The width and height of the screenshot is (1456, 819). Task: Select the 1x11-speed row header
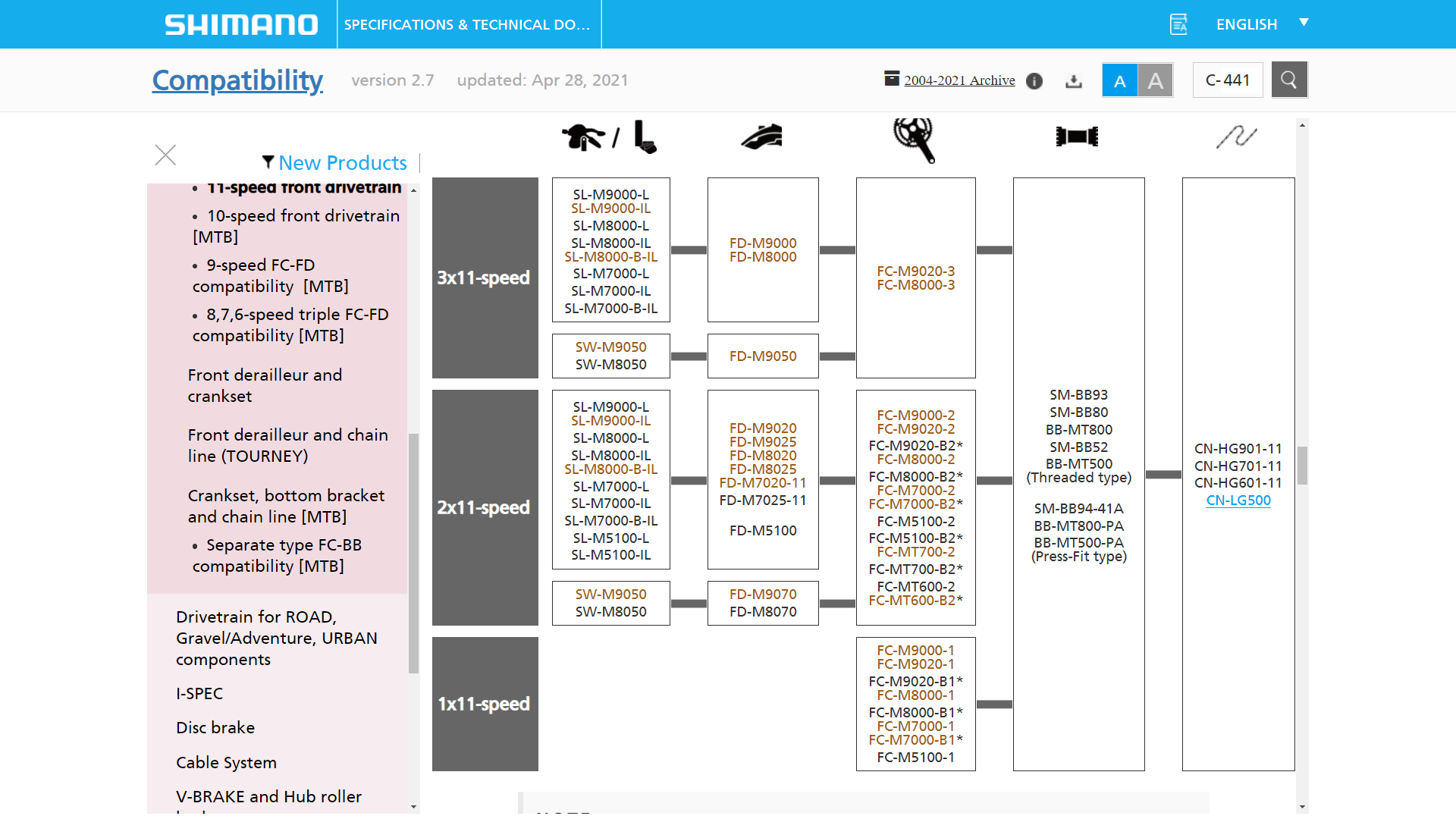click(485, 704)
